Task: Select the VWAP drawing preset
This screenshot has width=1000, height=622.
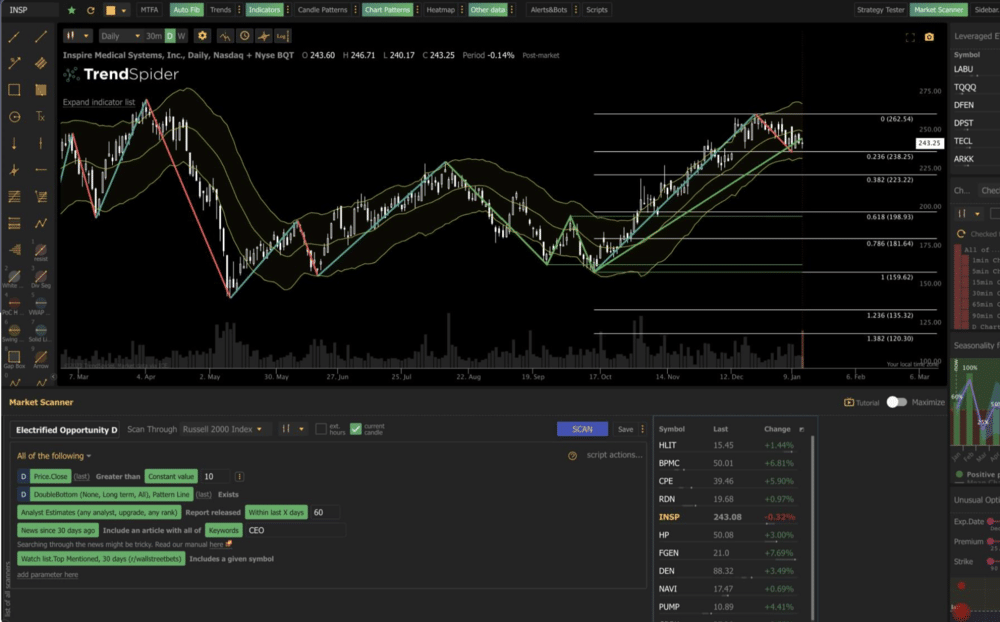Action: [x=40, y=305]
